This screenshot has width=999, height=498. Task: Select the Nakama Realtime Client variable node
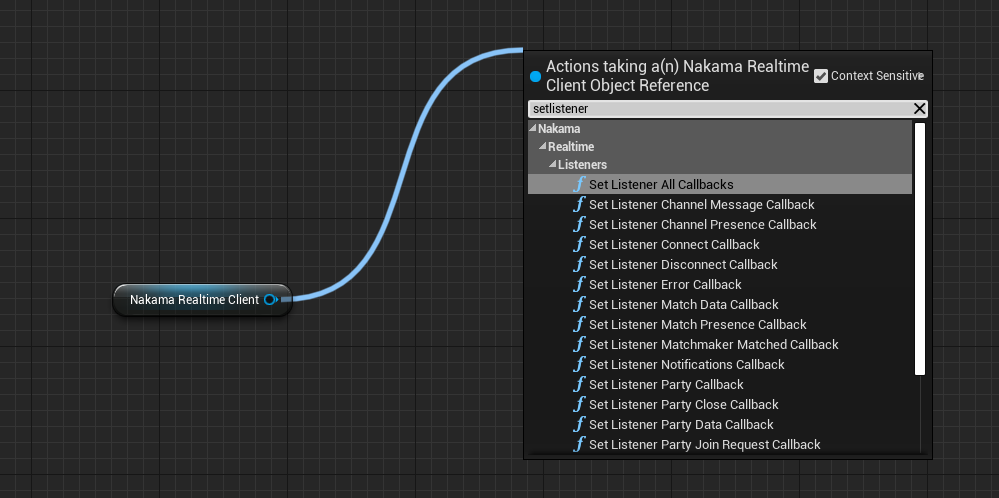[x=202, y=300]
